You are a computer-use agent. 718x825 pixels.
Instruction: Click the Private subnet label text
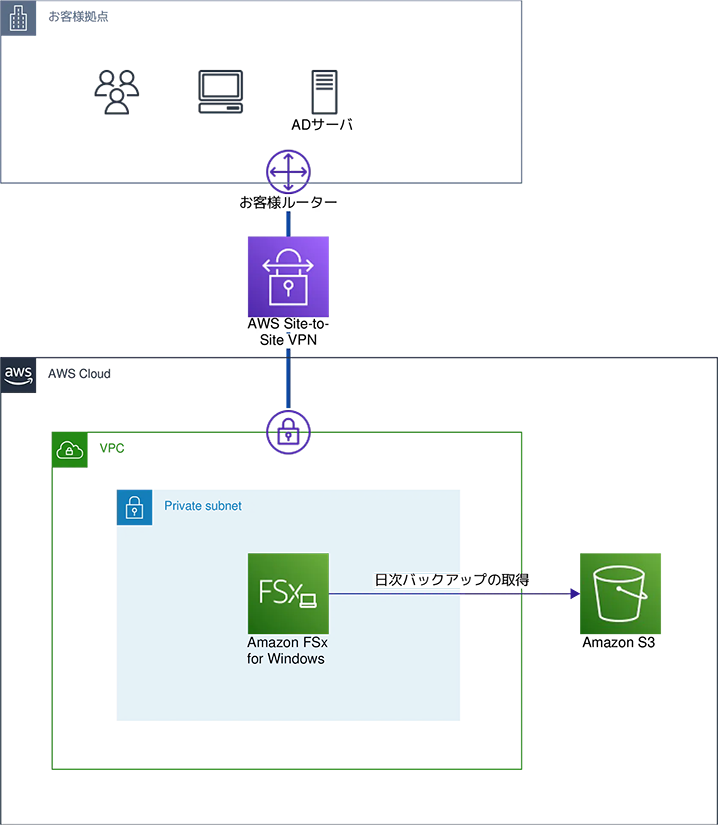[203, 506]
